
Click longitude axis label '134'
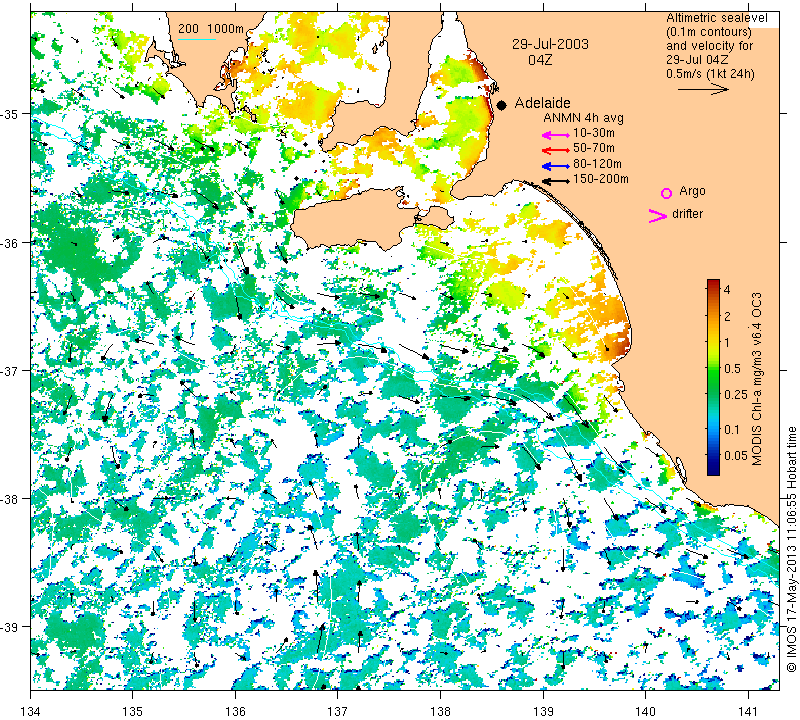point(31,711)
